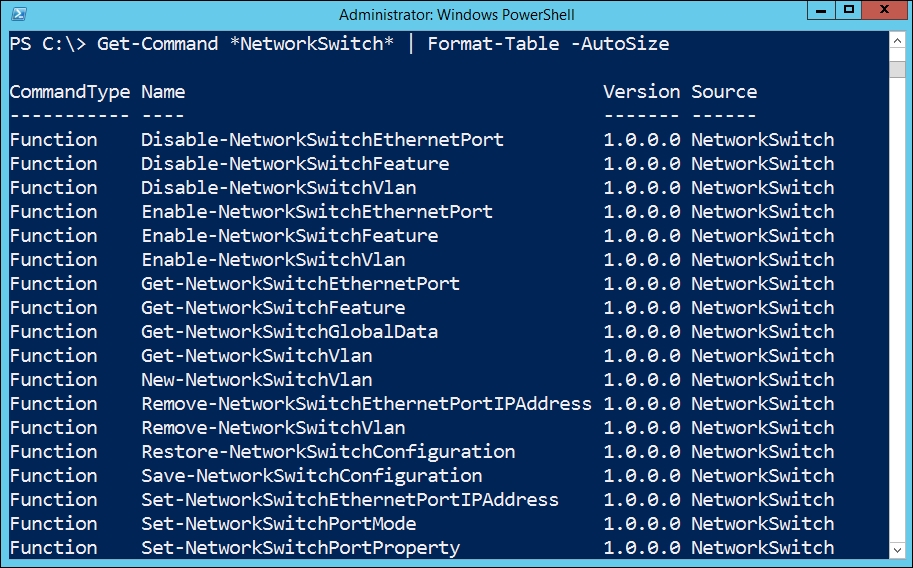Screen dimensions: 913x568
Task: Click the Enable-NetworkSwitchFeature entry
Action: pyautogui.click(x=290, y=236)
